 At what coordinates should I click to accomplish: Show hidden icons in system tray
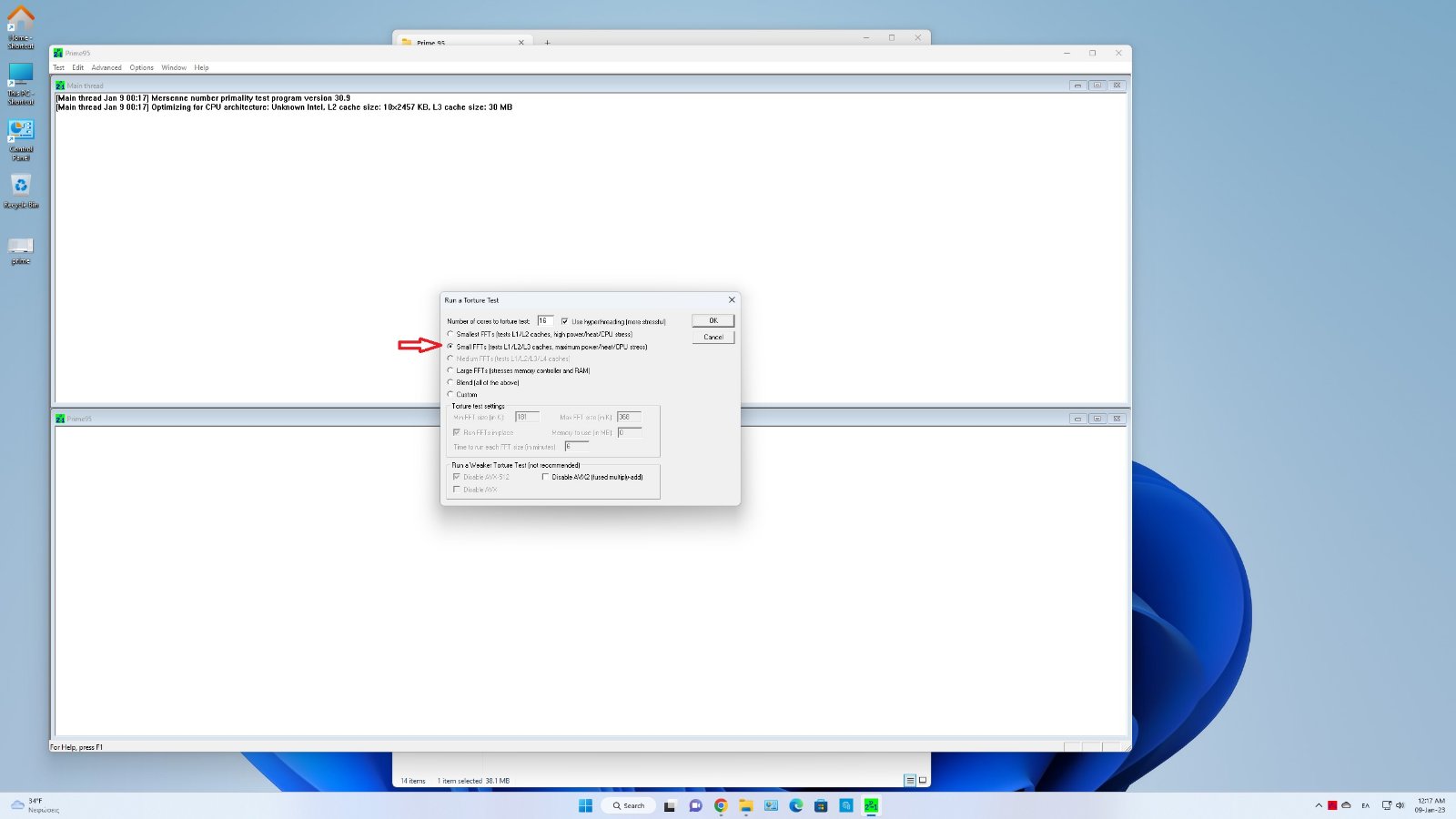pyautogui.click(x=1319, y=805)
